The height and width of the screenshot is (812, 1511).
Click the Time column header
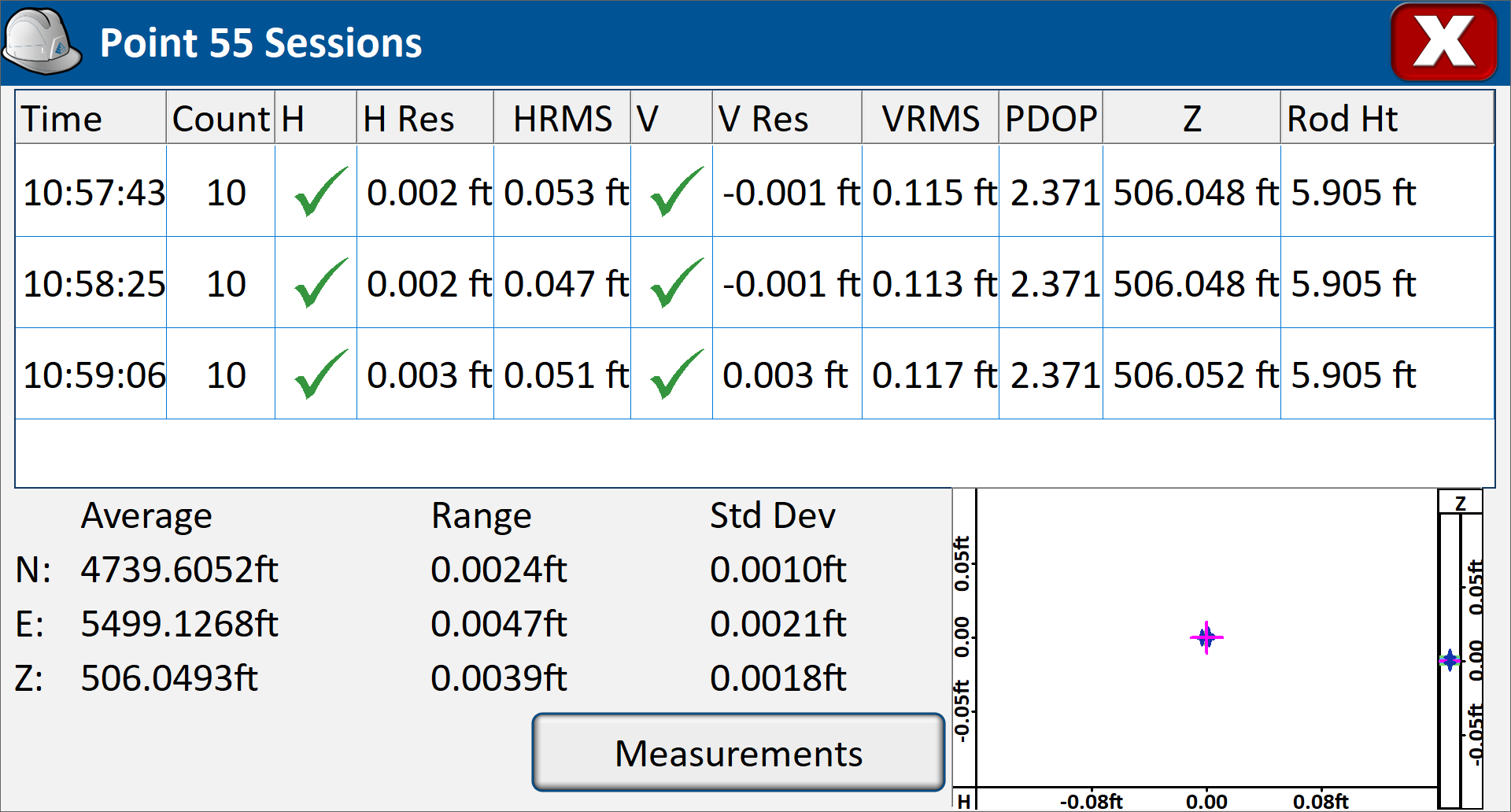(91, 118)
